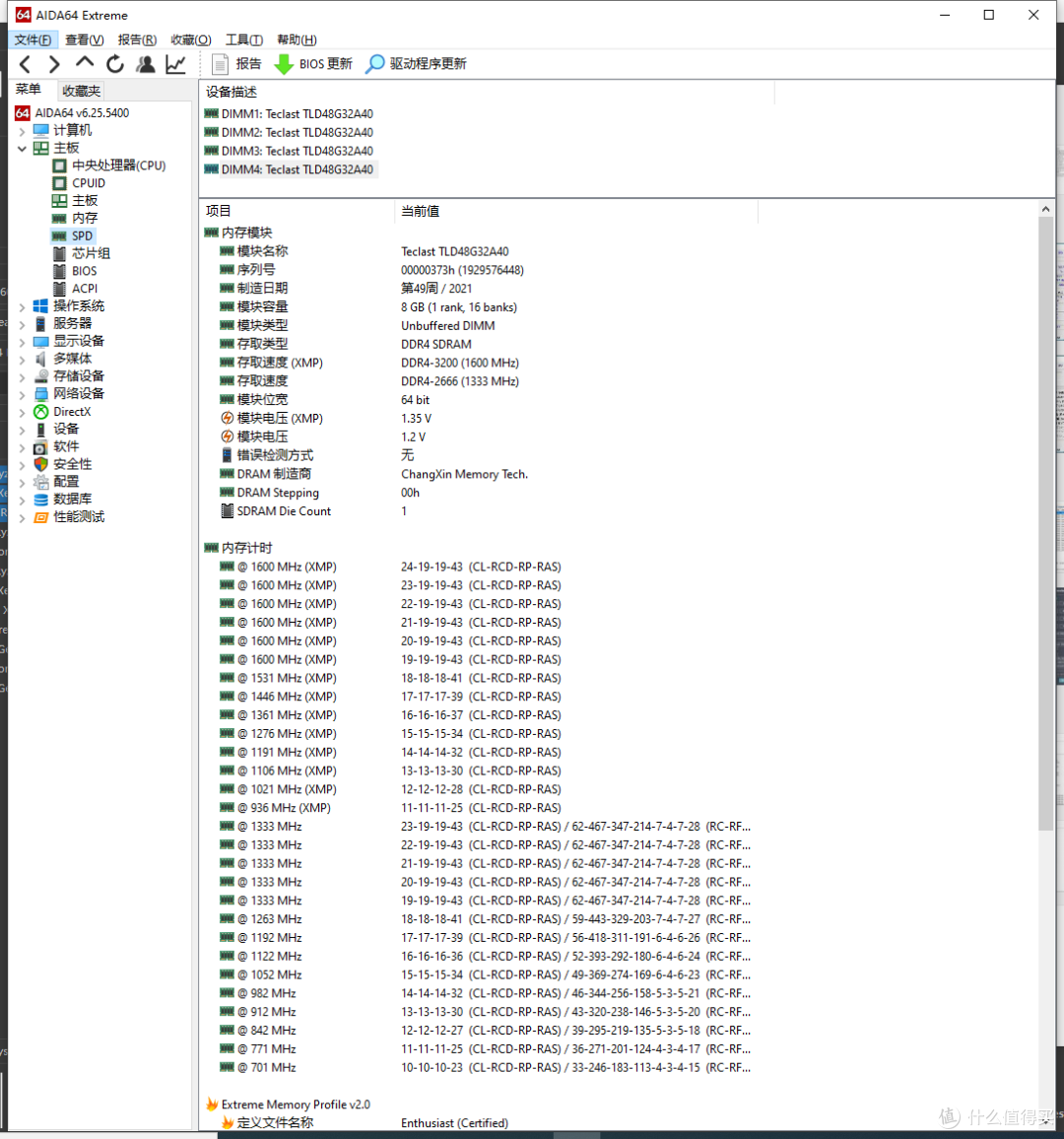Viewport: 1064px width, 1139px height.
Task: Open the 报告 report button
Action: (236, 64)
